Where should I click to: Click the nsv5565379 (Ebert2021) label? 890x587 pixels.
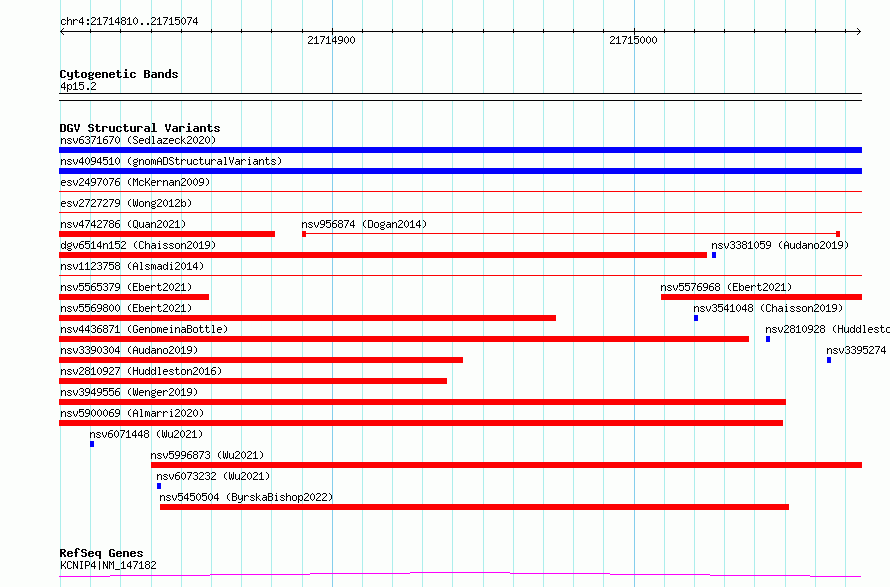tap(126, 287)
